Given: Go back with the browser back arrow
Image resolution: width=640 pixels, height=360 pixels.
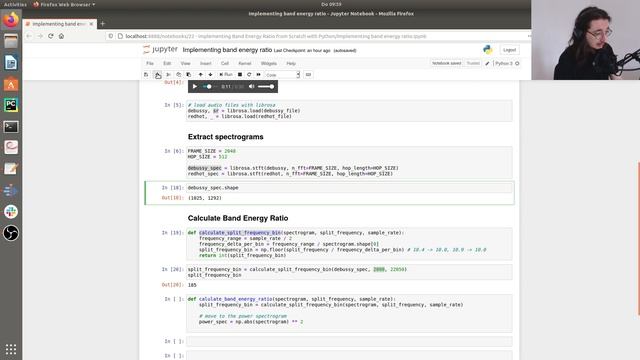Looking at the screenshot, I should click(29, 36).
